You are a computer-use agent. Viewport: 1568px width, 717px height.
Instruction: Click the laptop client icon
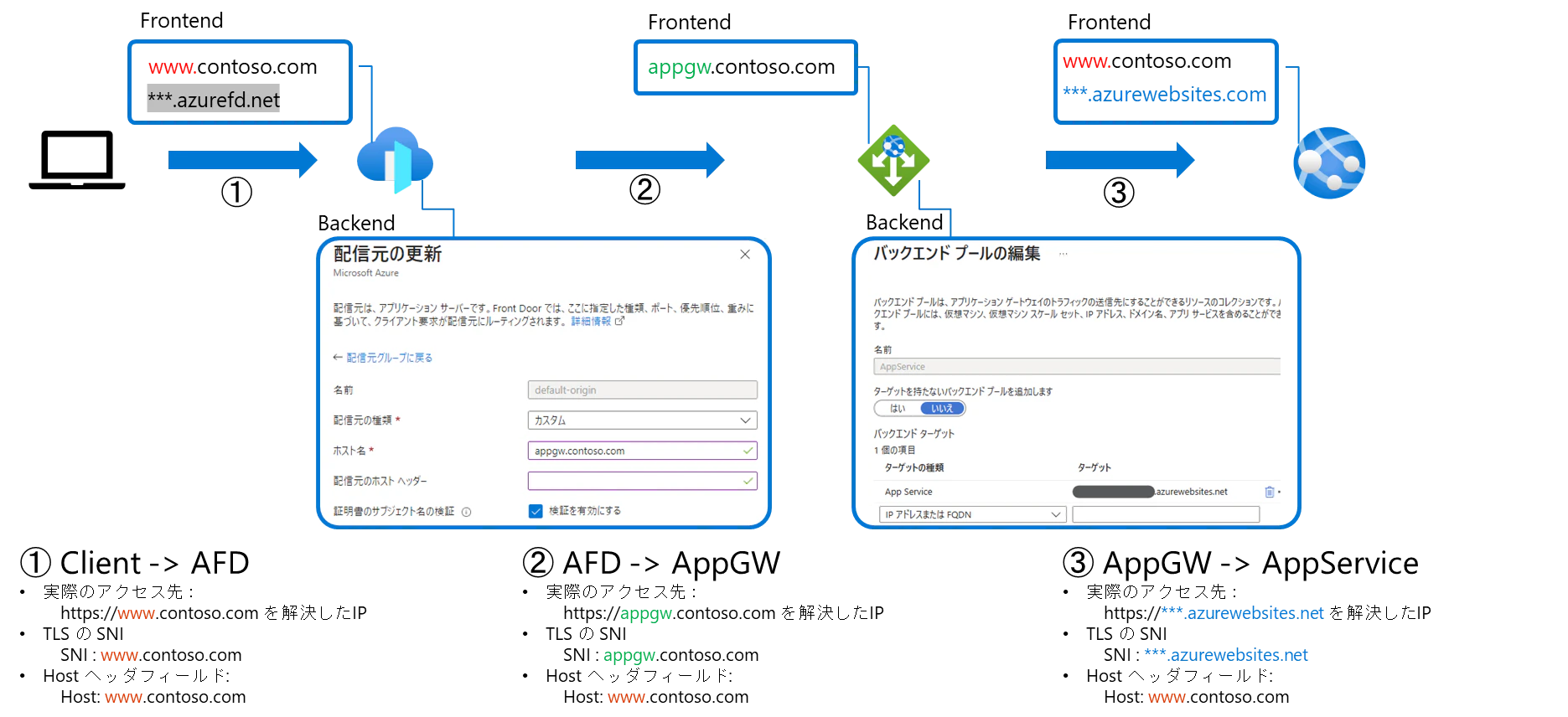tap(77, 160)
